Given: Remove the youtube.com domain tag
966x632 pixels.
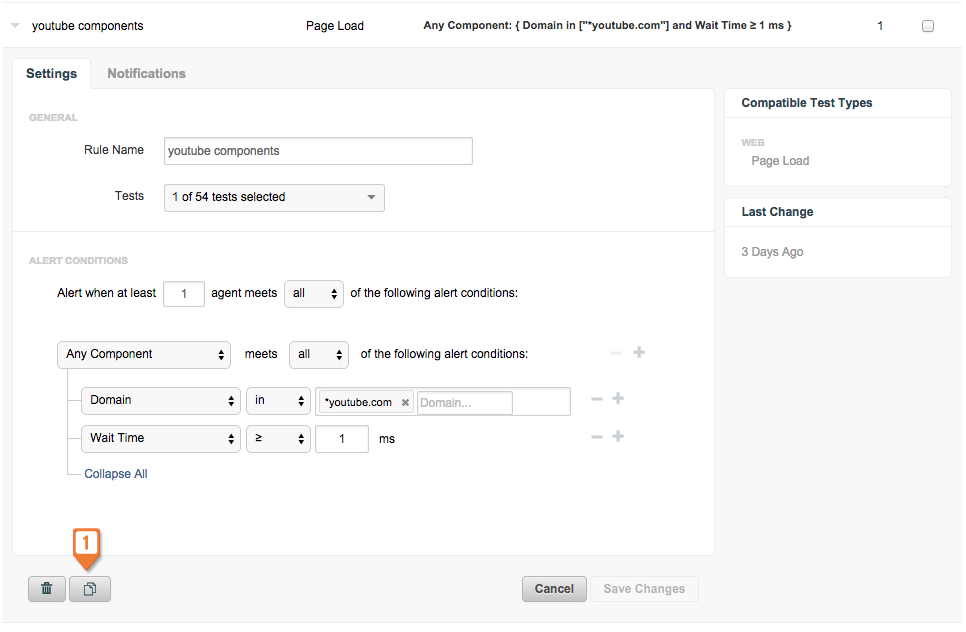Looking at the screenshot, I should (405, 402).
